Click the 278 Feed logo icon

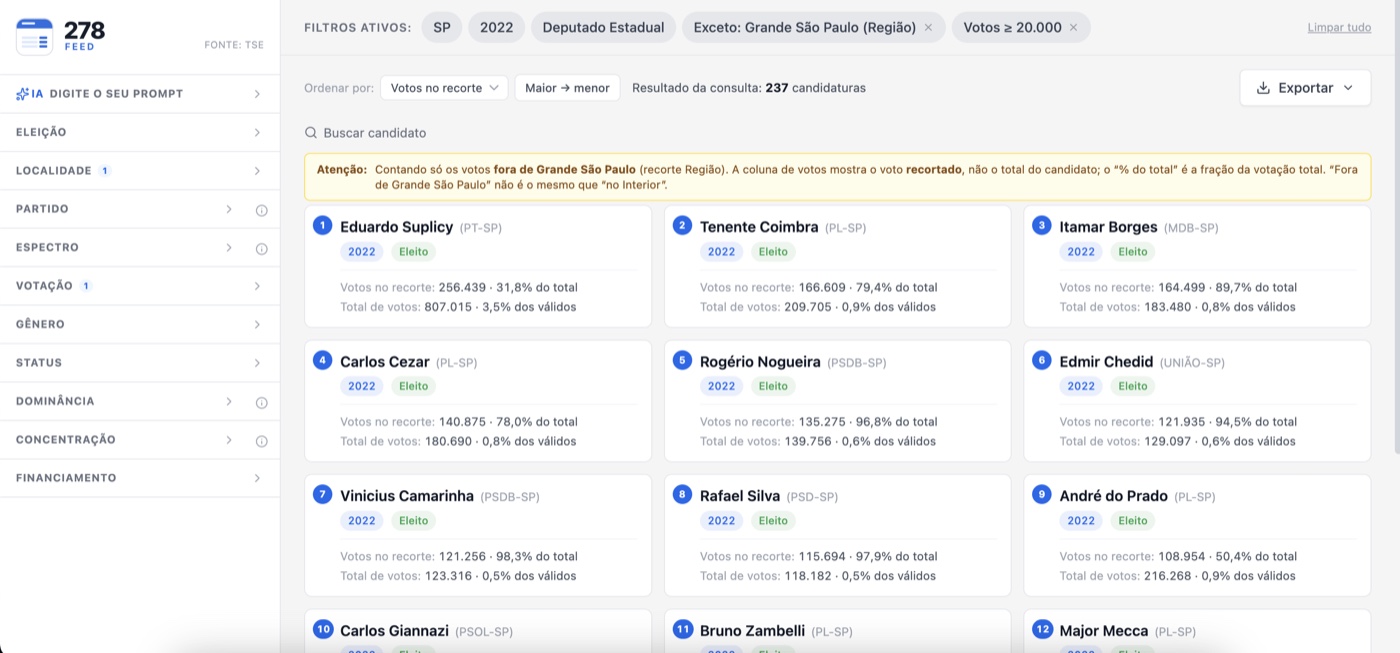pos(35,37)
